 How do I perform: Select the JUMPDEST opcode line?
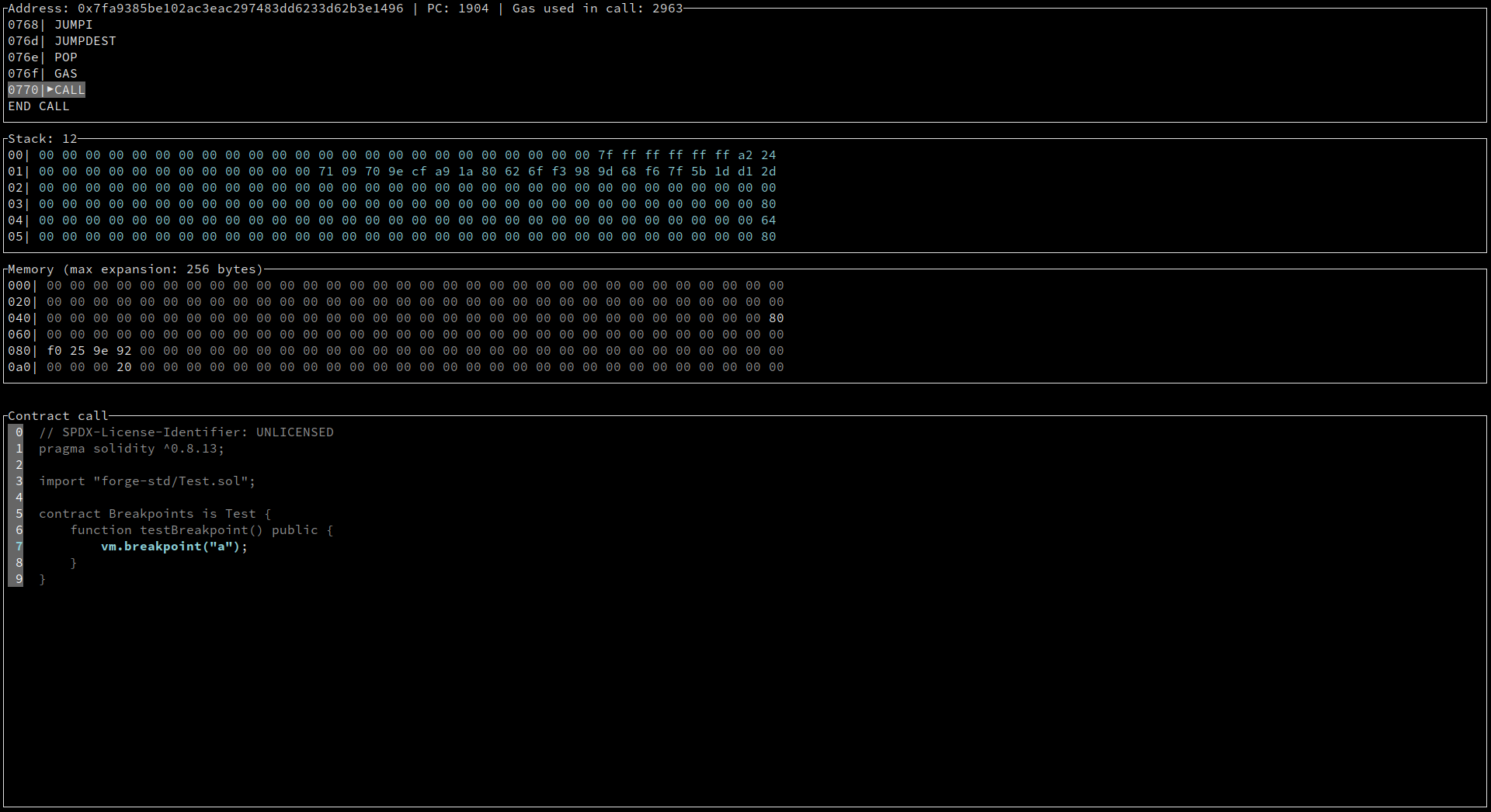[85, 41]
